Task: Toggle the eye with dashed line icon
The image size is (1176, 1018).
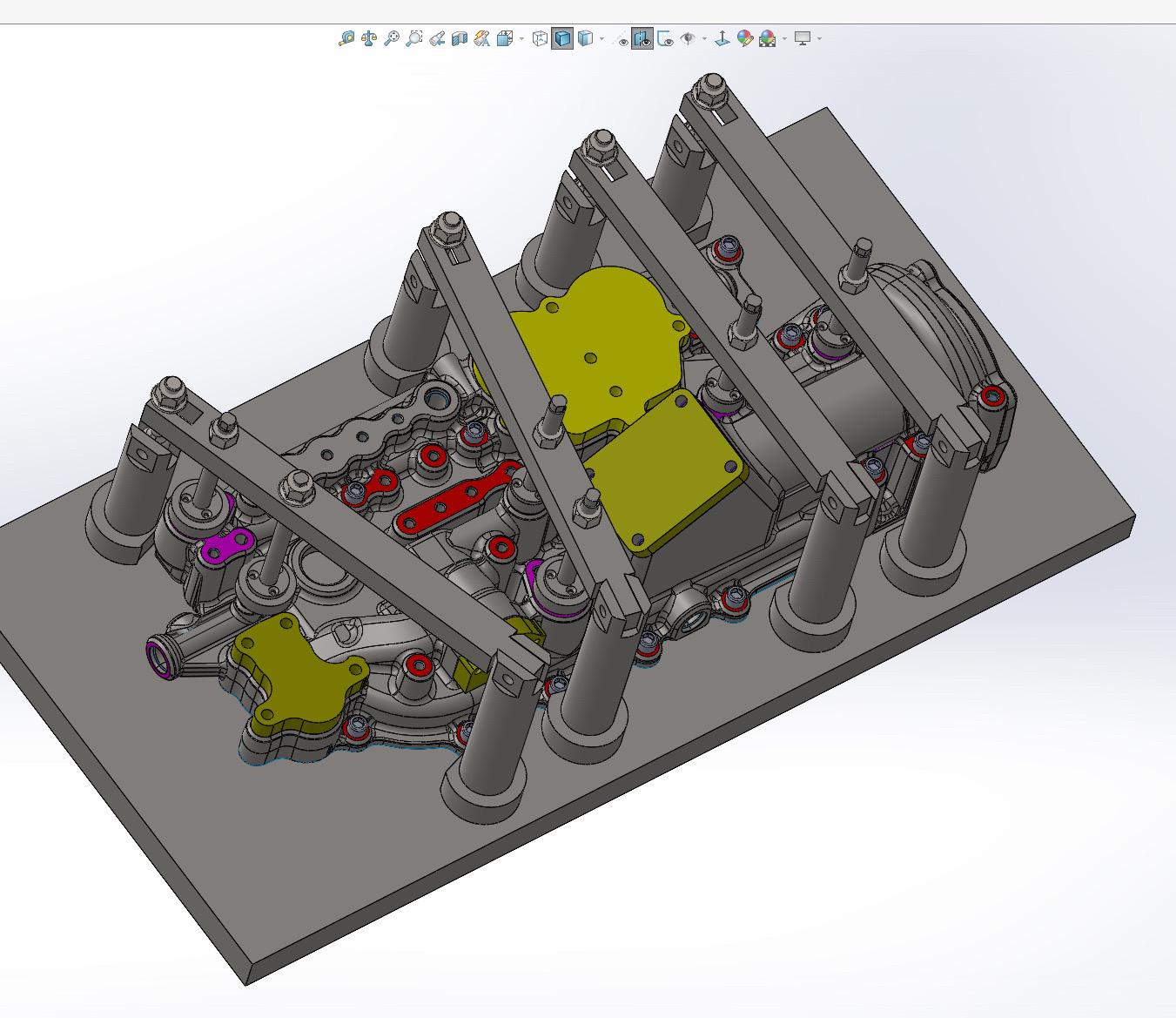Action: pyautogui.click(x=621, y=38)
